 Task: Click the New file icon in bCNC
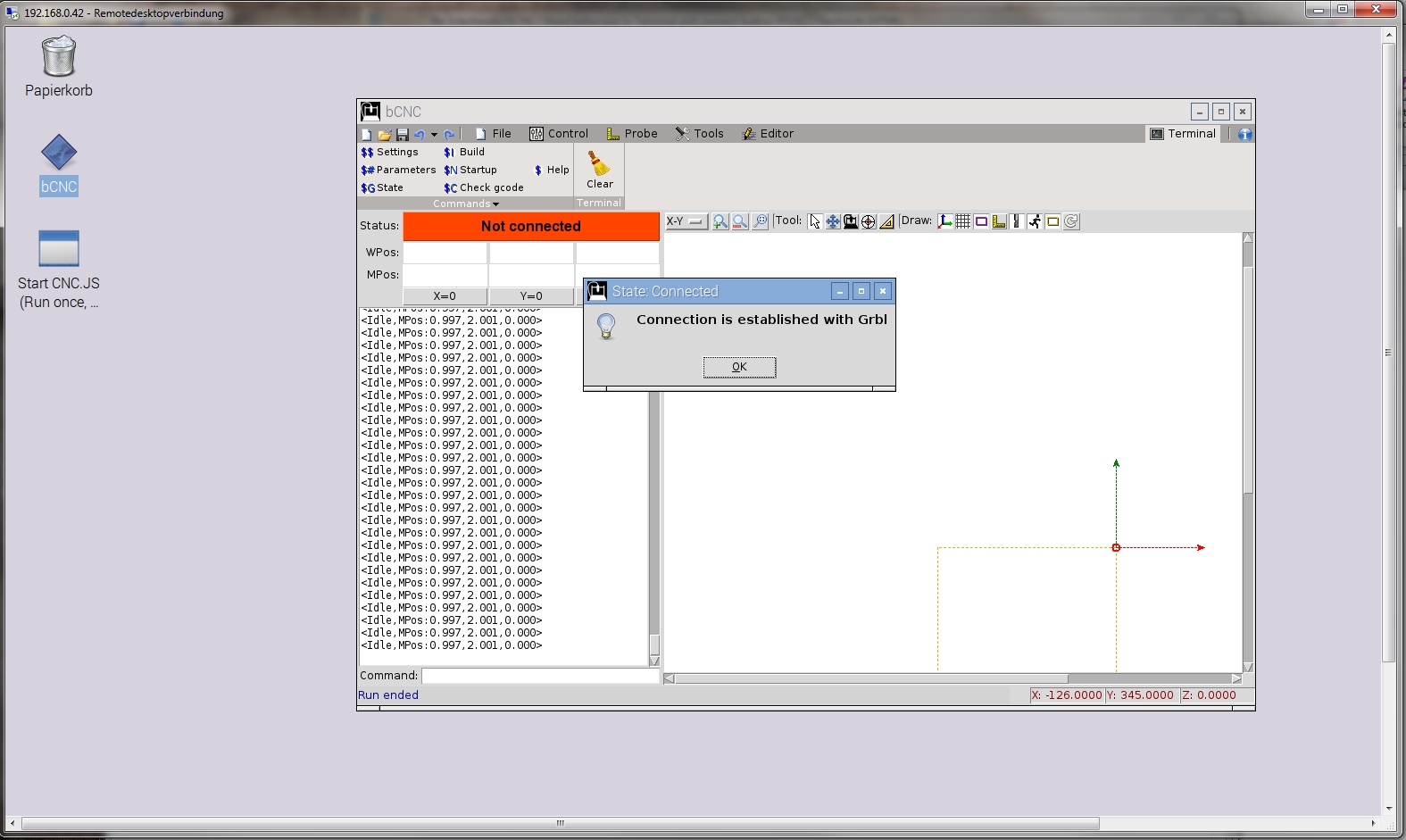coord(366,134)
